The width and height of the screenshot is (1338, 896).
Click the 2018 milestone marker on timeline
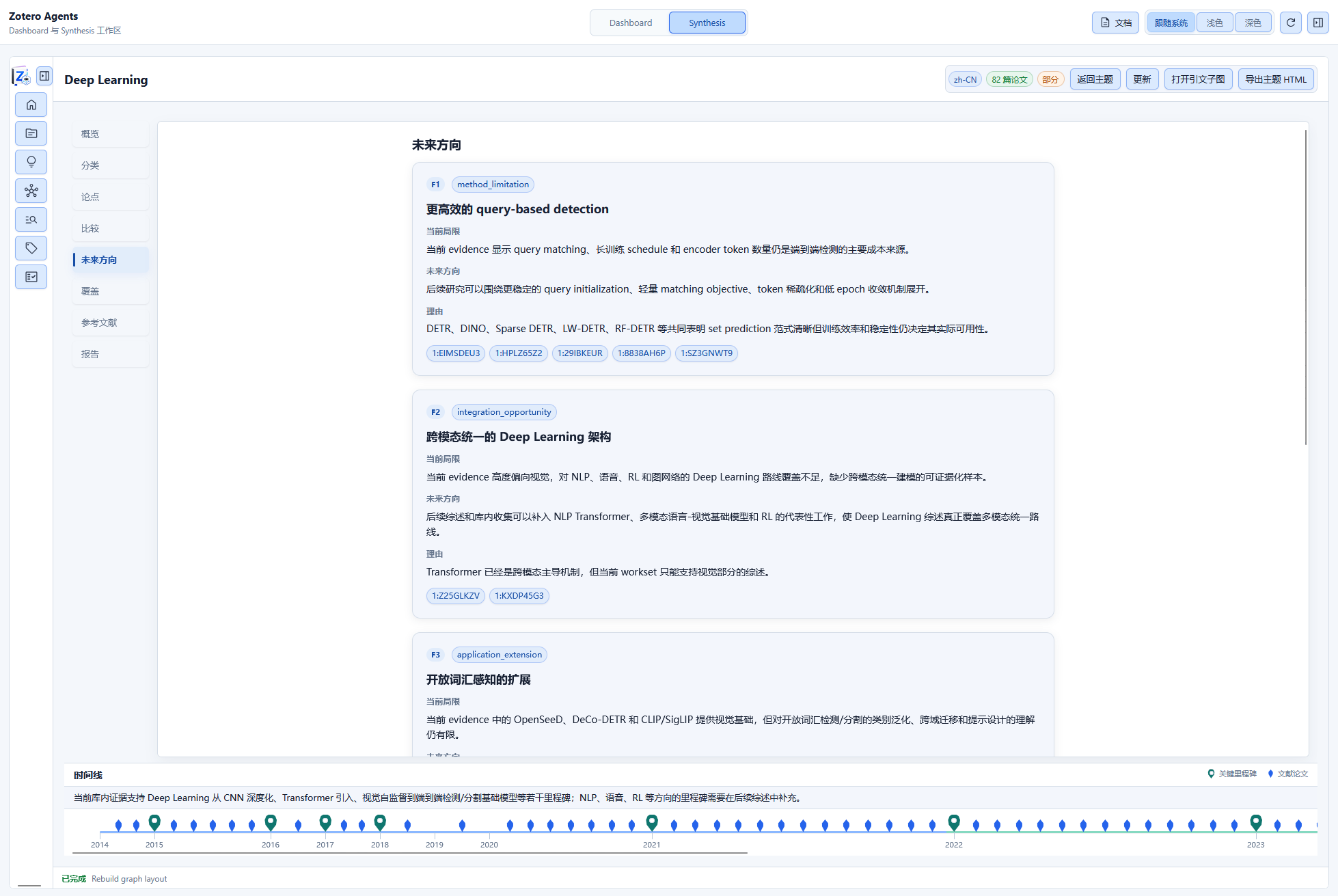coord(380,822)
